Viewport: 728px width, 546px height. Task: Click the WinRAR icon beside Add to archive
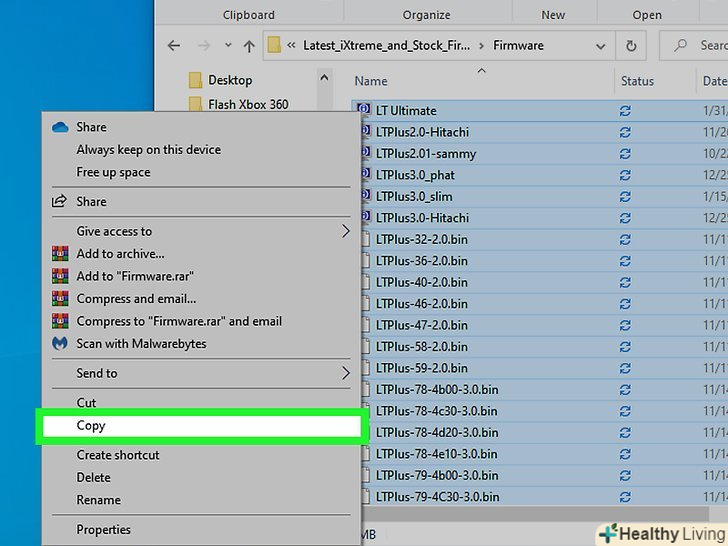(59, 254)
